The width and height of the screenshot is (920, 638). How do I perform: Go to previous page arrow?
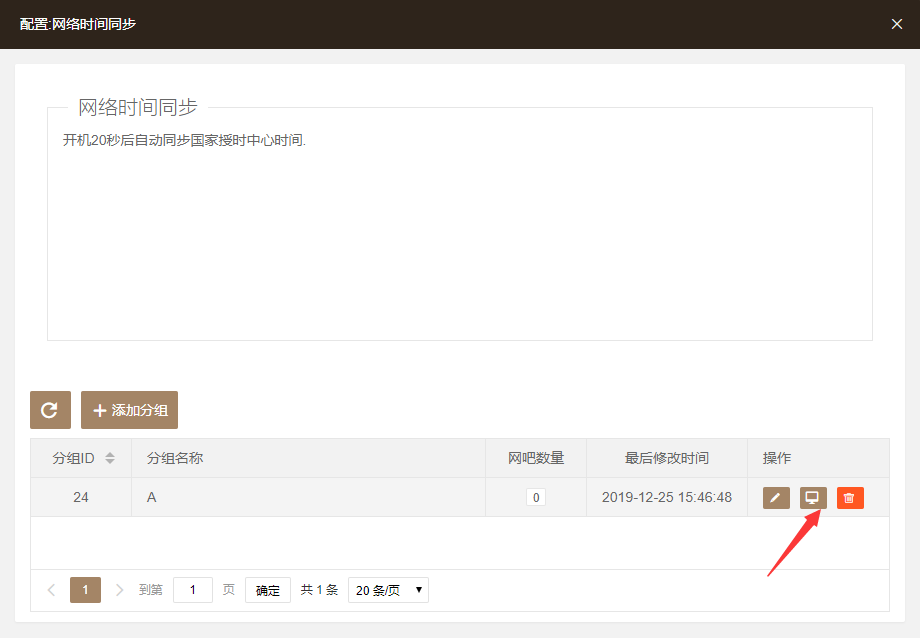pos(52,590)
